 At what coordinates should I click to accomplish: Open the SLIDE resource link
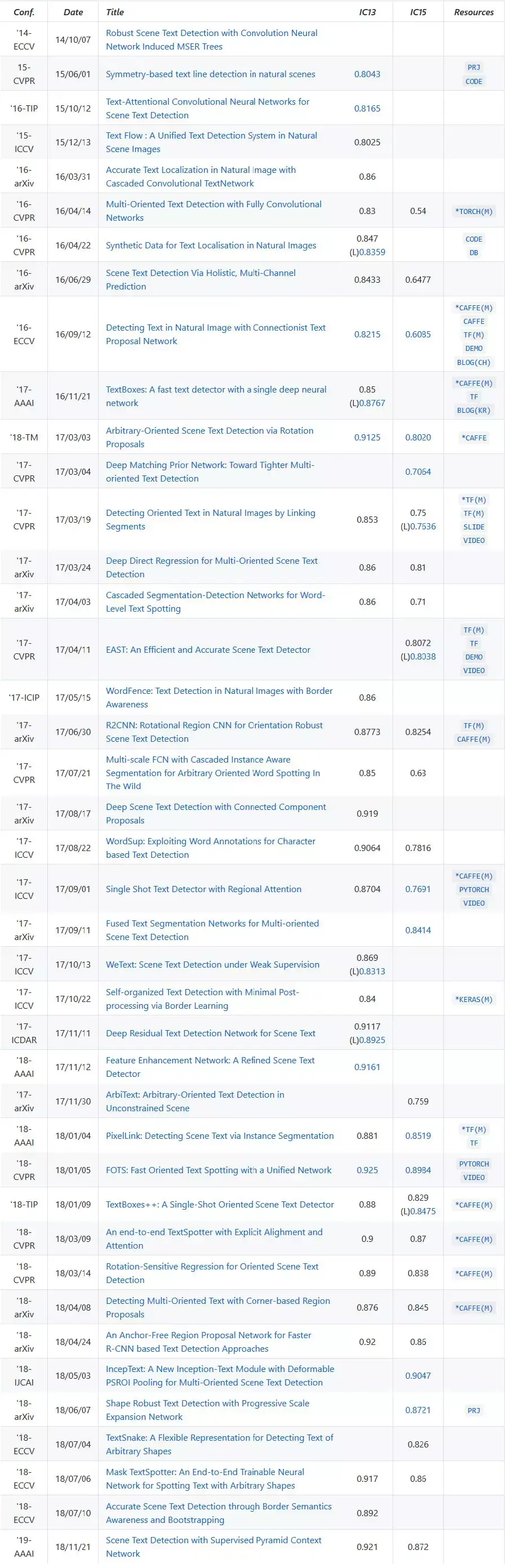click(x=473, y=527)
